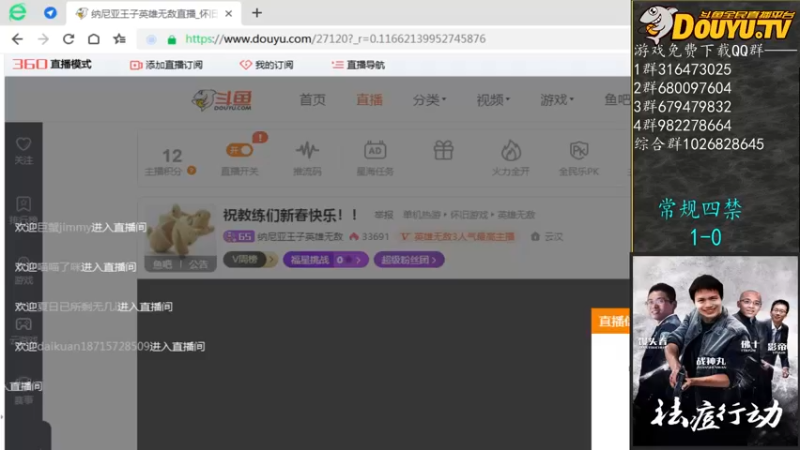Viewport: 800px width, 450px height.
Task: Click the streamer avatar thumbnail
Action: [x=181, y=230]
